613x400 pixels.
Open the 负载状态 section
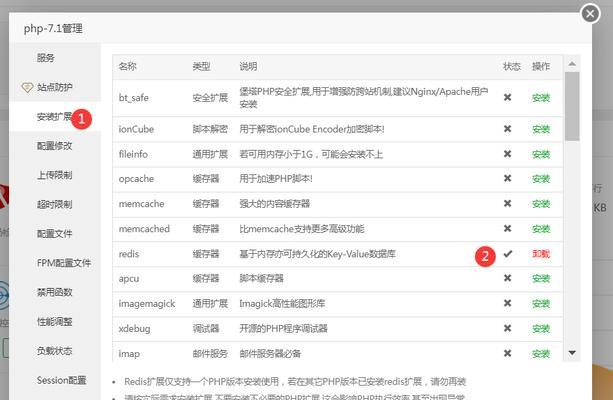(55, 351)
